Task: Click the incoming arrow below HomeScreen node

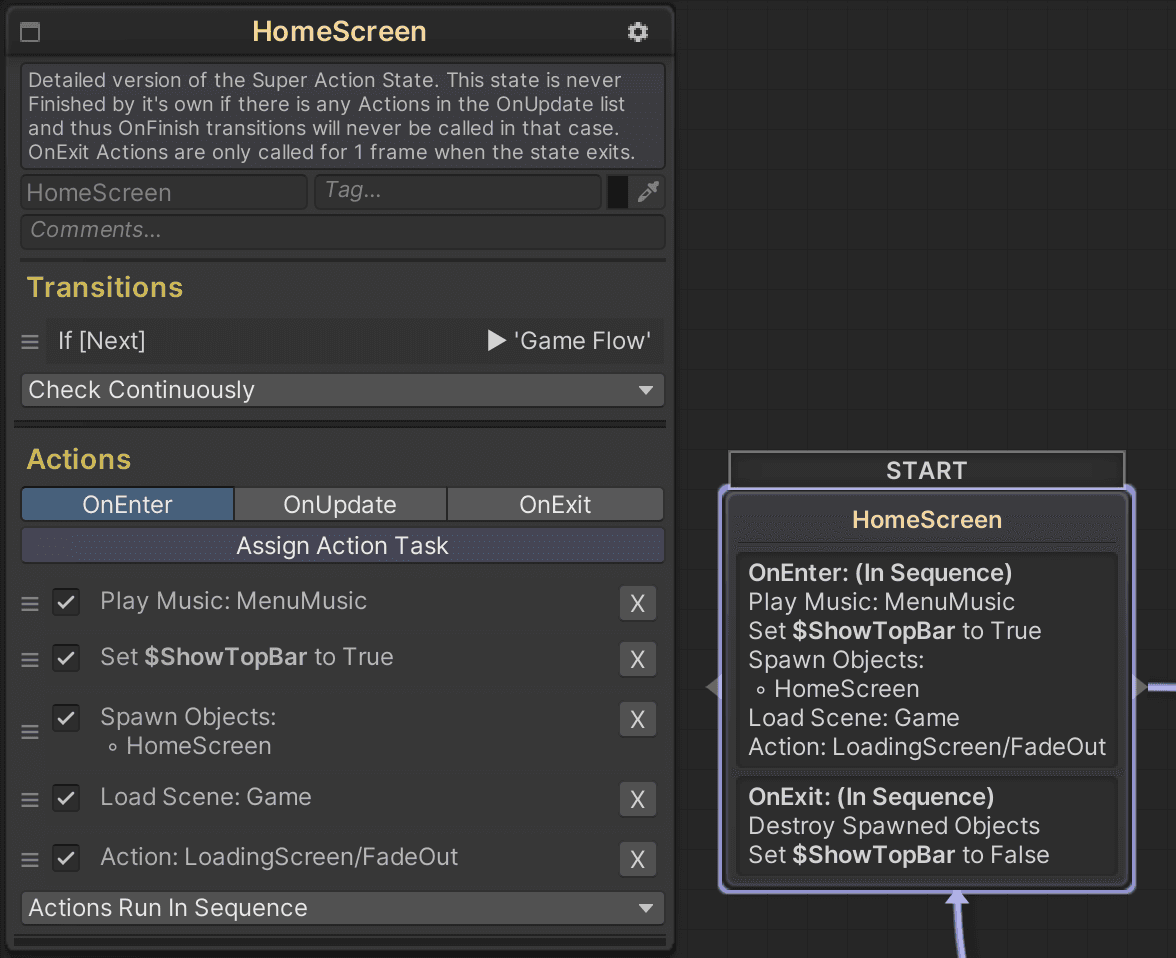Action: (x=958, y=899)
